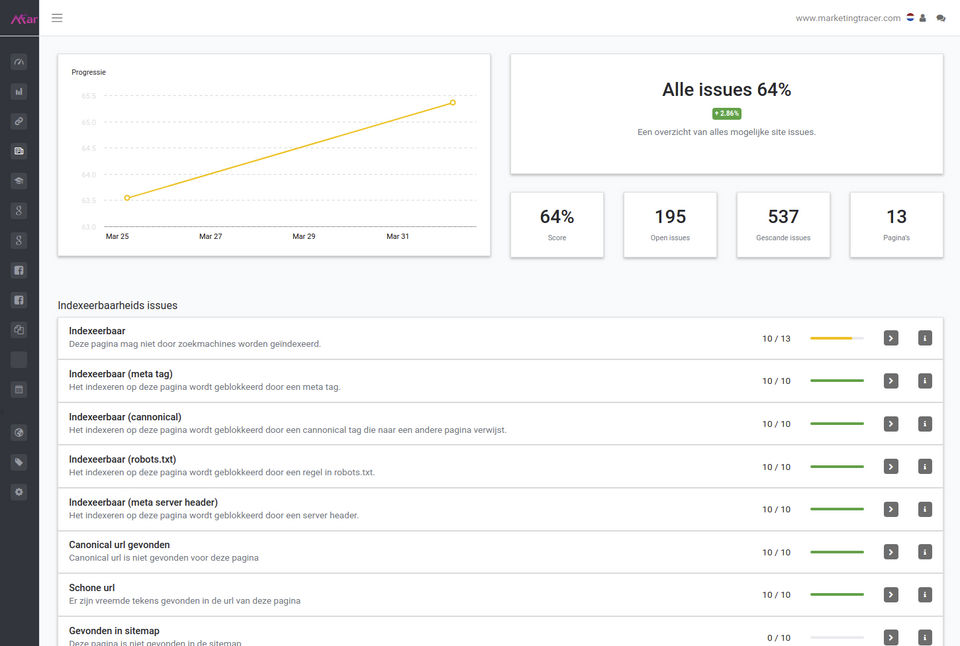Open the dashboard gauge icon in sidebar

tap(19, 62)
